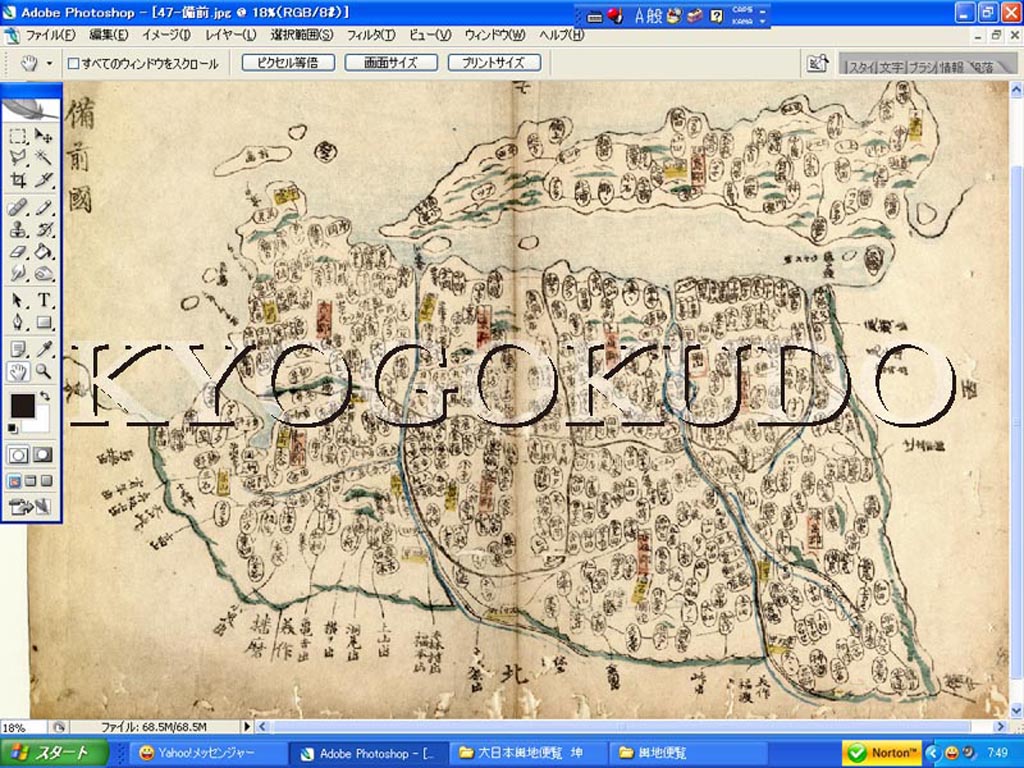Swap foreground and background colors
Screen dimensions: 1024x768
point(45,397)
